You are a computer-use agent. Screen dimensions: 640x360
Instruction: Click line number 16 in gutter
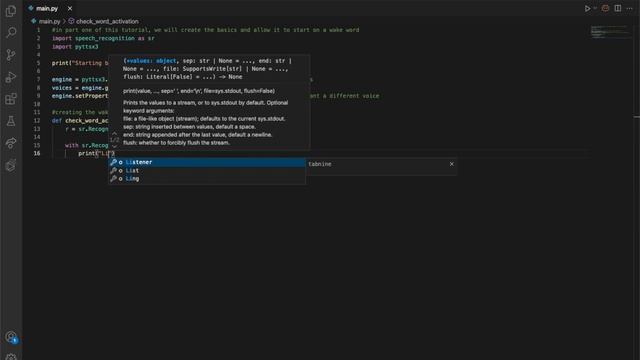tap(37, 153)
